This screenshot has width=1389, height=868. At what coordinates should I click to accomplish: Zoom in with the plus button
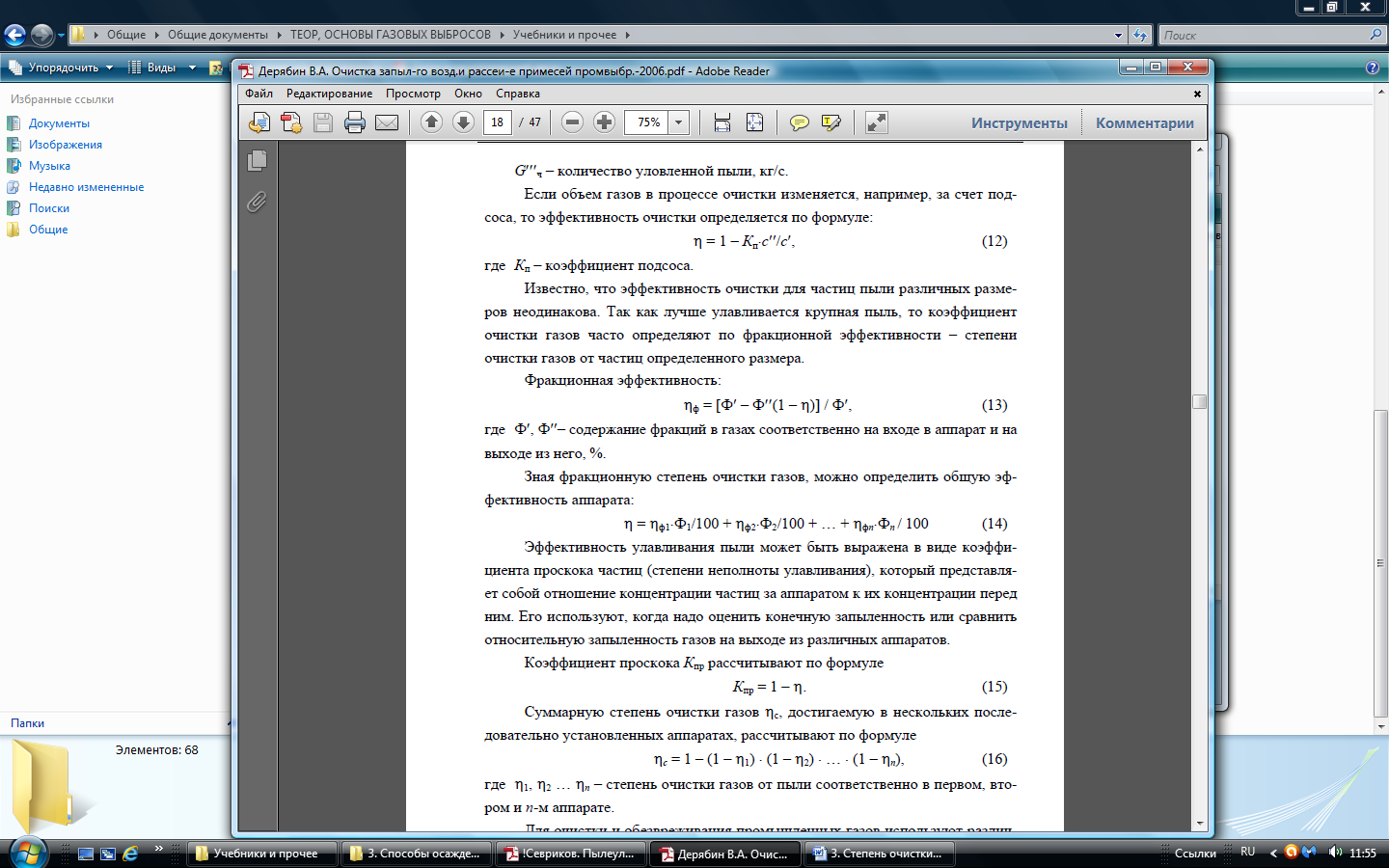(x=604, y=122)
